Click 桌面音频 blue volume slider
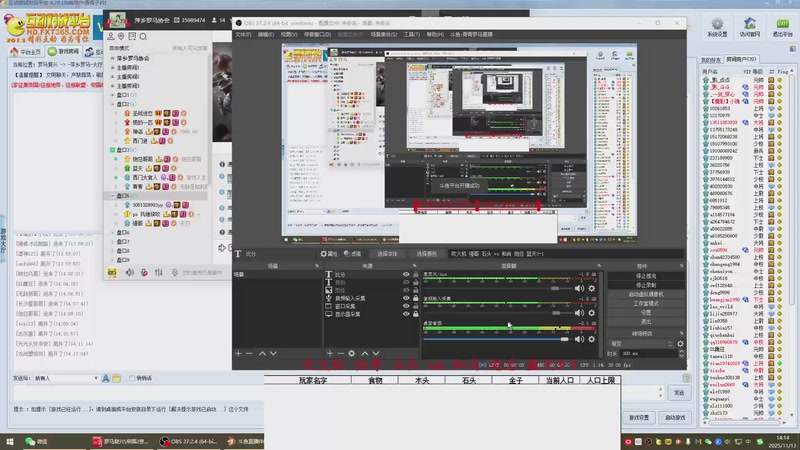Image resolution: width=800 pixels, height=450 pixels. pos(496,339)
